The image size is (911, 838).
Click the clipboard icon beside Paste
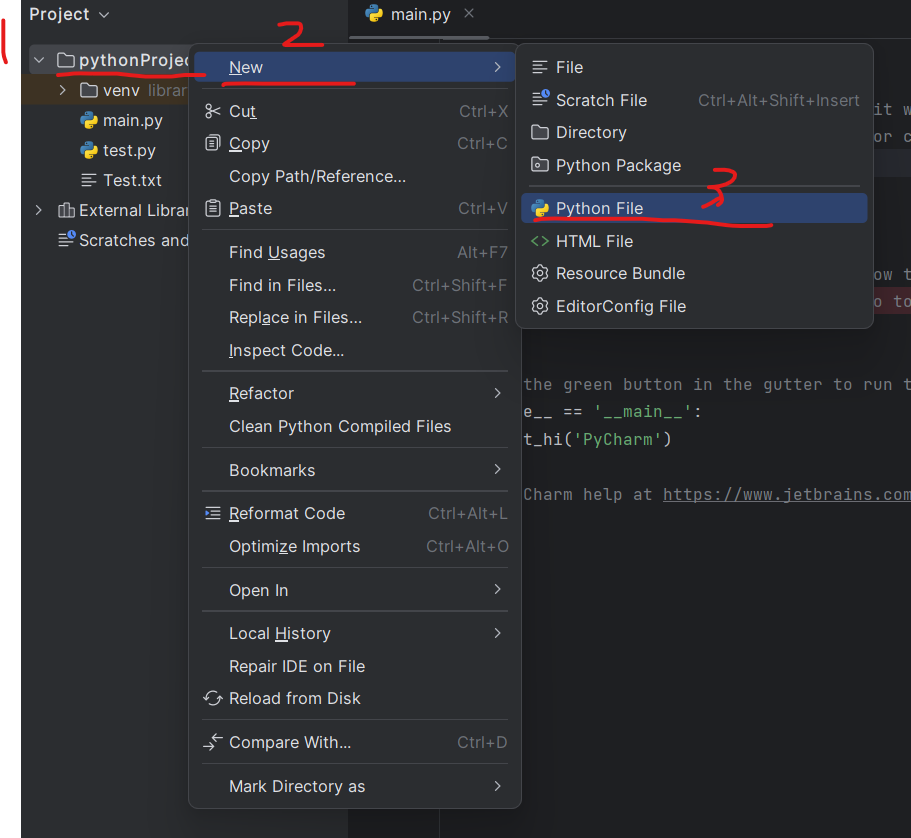coord(213,208)
